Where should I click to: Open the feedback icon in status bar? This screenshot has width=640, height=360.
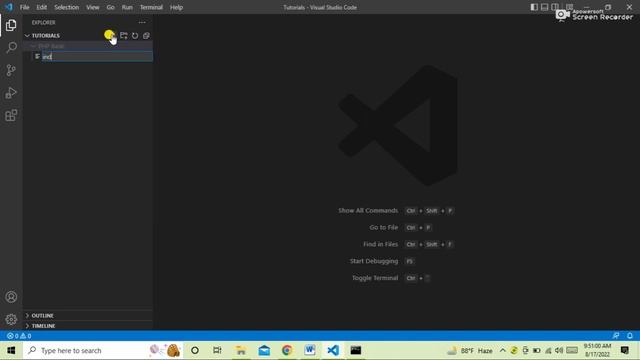[616, 336]
